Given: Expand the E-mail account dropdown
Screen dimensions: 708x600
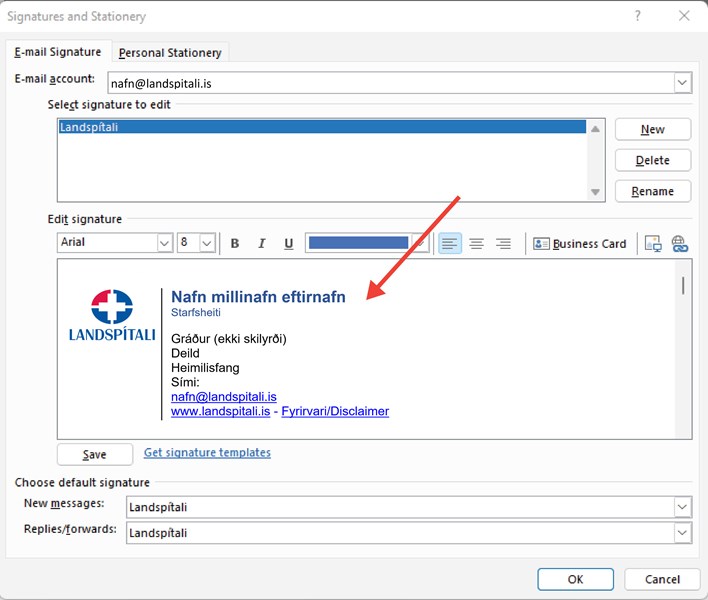Looking at the screenshot, I should tap(682, 83).
